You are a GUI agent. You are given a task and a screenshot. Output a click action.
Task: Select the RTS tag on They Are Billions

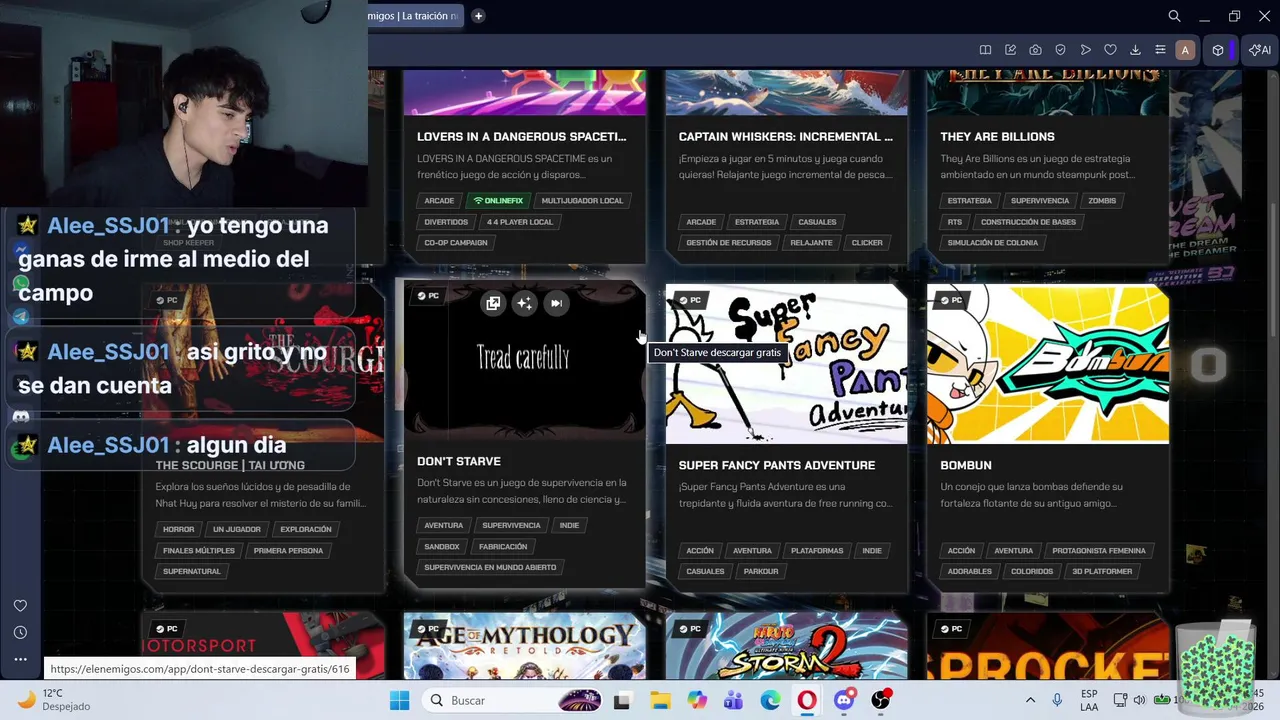click(x=955, y=221)
